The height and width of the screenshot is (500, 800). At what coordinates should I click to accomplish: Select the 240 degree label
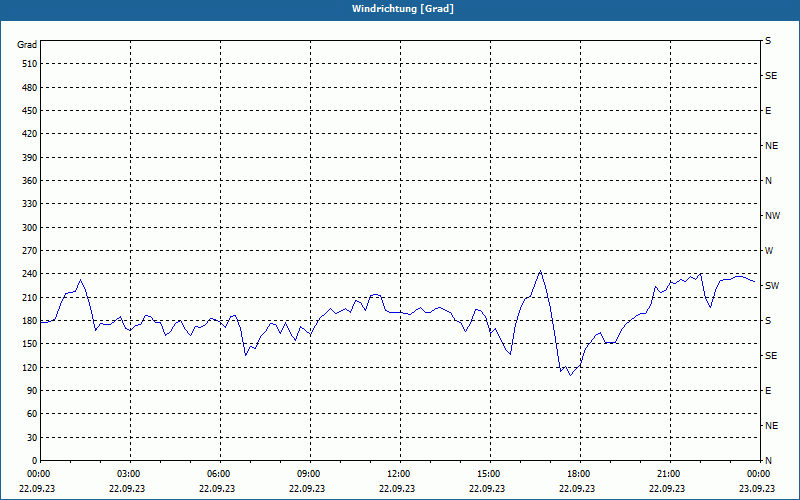click(x=30, y=274)
